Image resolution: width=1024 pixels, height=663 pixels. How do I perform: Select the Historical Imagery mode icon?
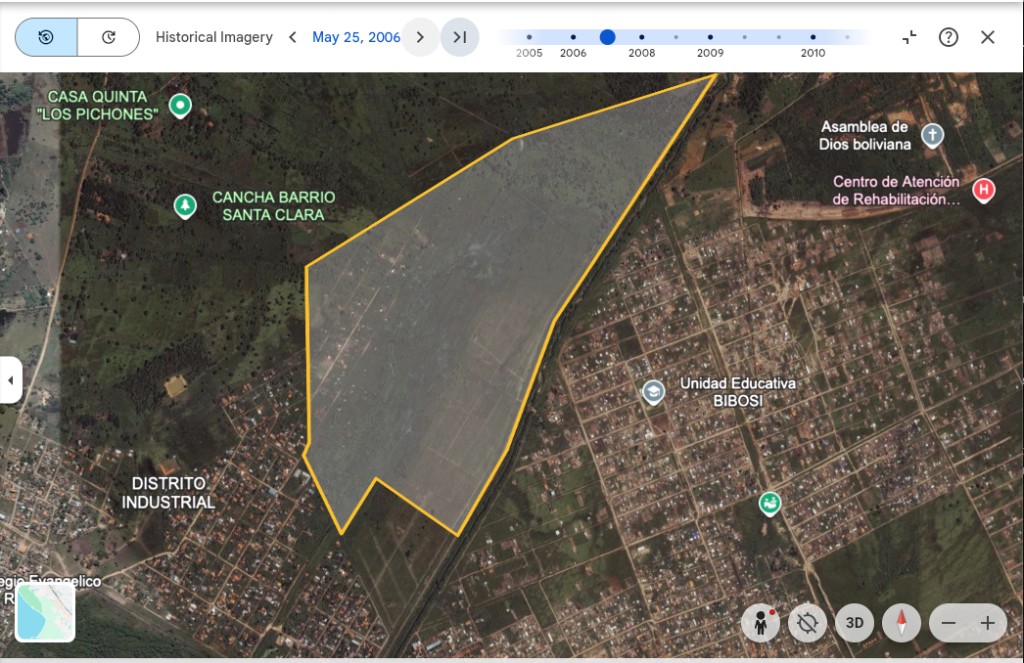[46, 37]
